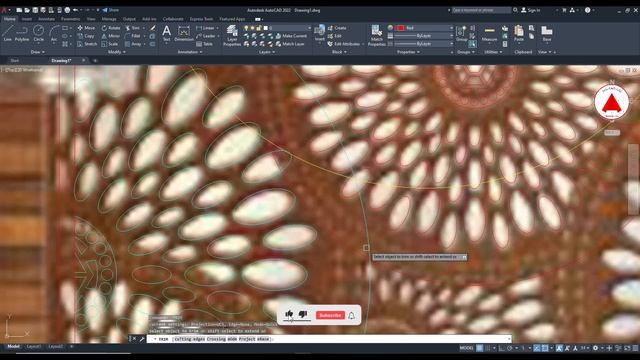The height and width of the screenshot is (360, 640).
Task: Click the Leader tool
Action: (x=206, y=36)
